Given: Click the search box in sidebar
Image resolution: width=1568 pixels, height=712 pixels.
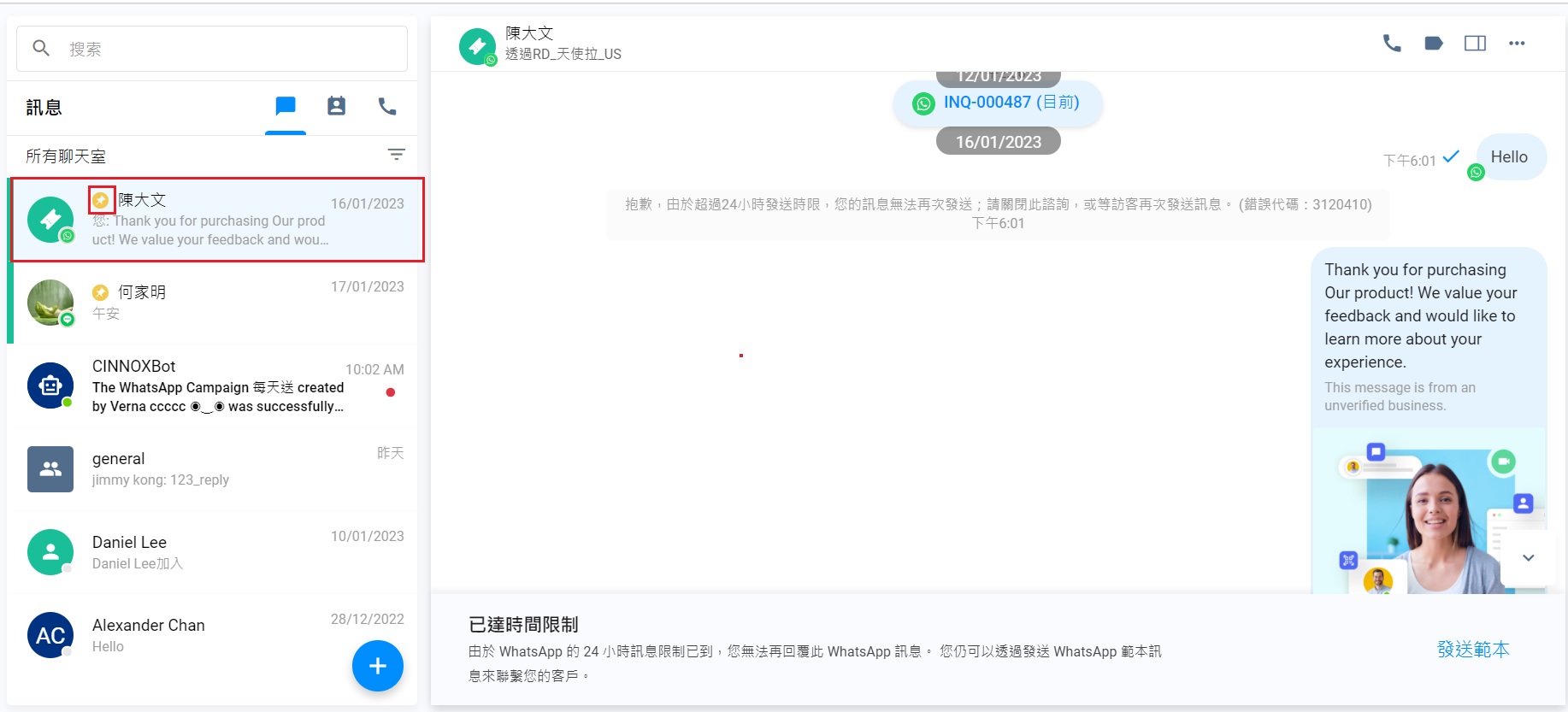Looking at the screenshot, I should pyautogui.click(x=212, y=49).
